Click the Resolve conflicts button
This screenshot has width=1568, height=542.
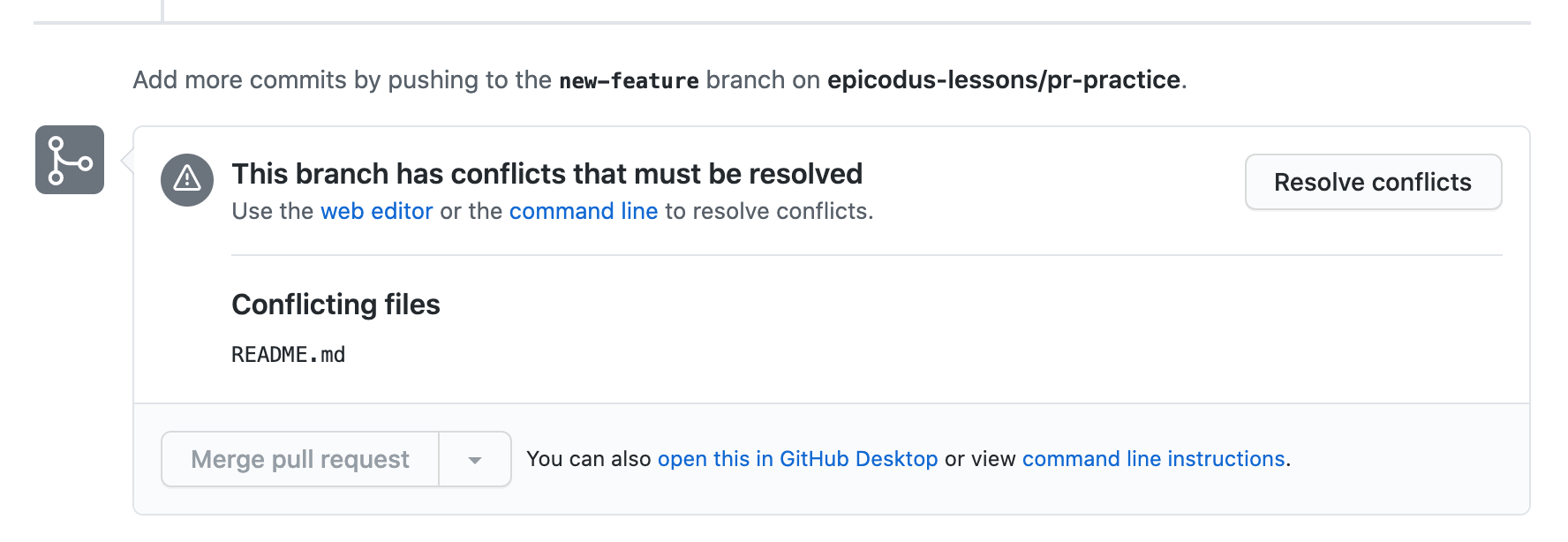(x=1373, y=182)
